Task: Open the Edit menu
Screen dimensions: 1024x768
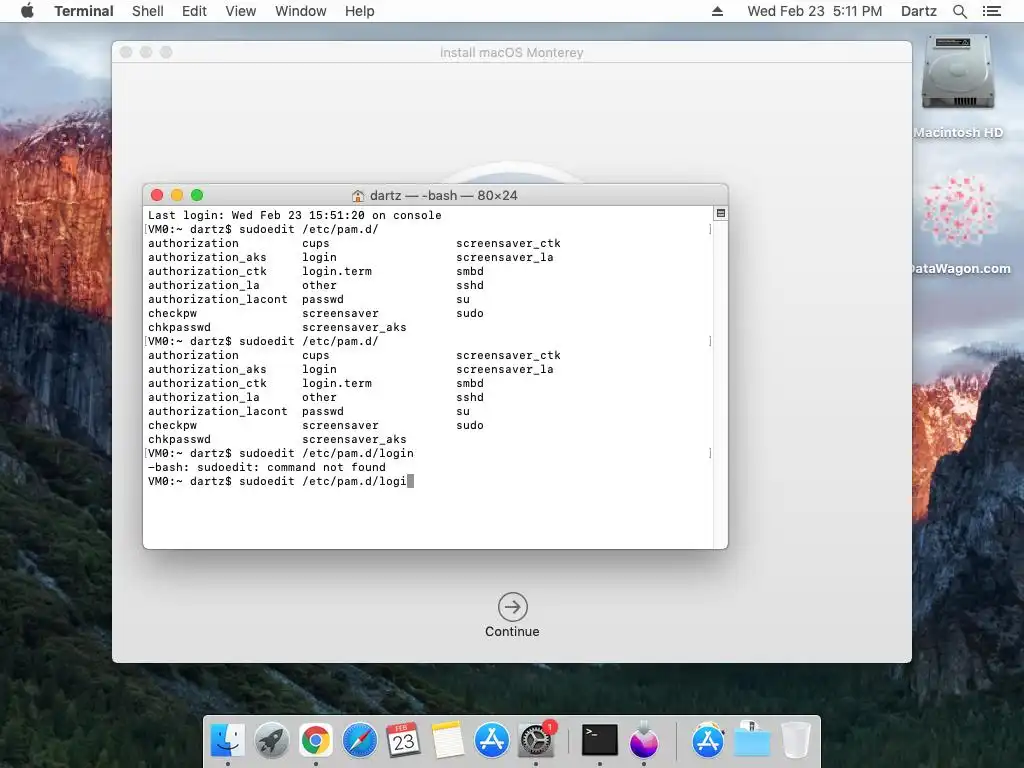Action: click(194, 11)
